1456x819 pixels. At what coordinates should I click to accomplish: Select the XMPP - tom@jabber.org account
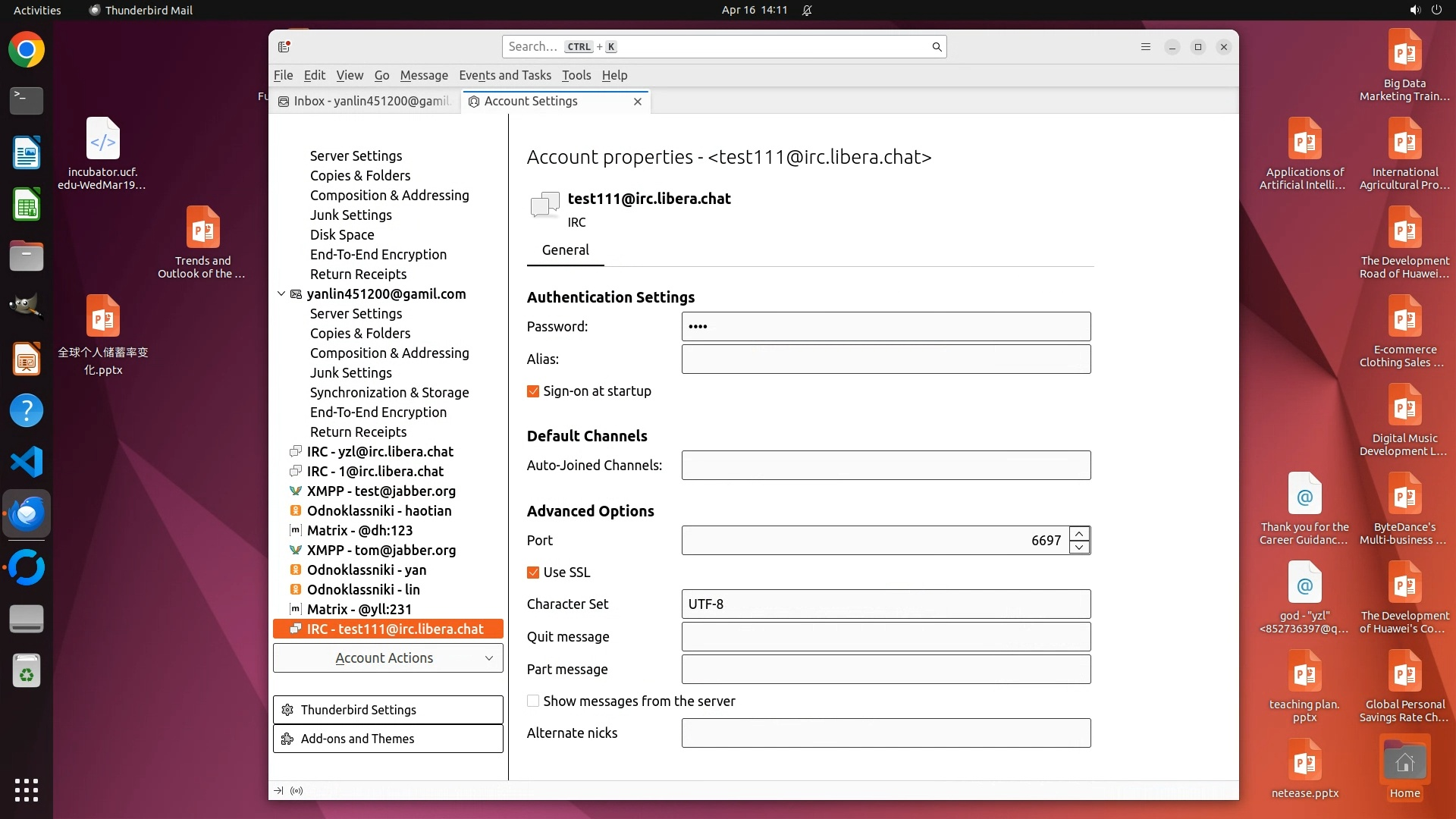point(381,550)
